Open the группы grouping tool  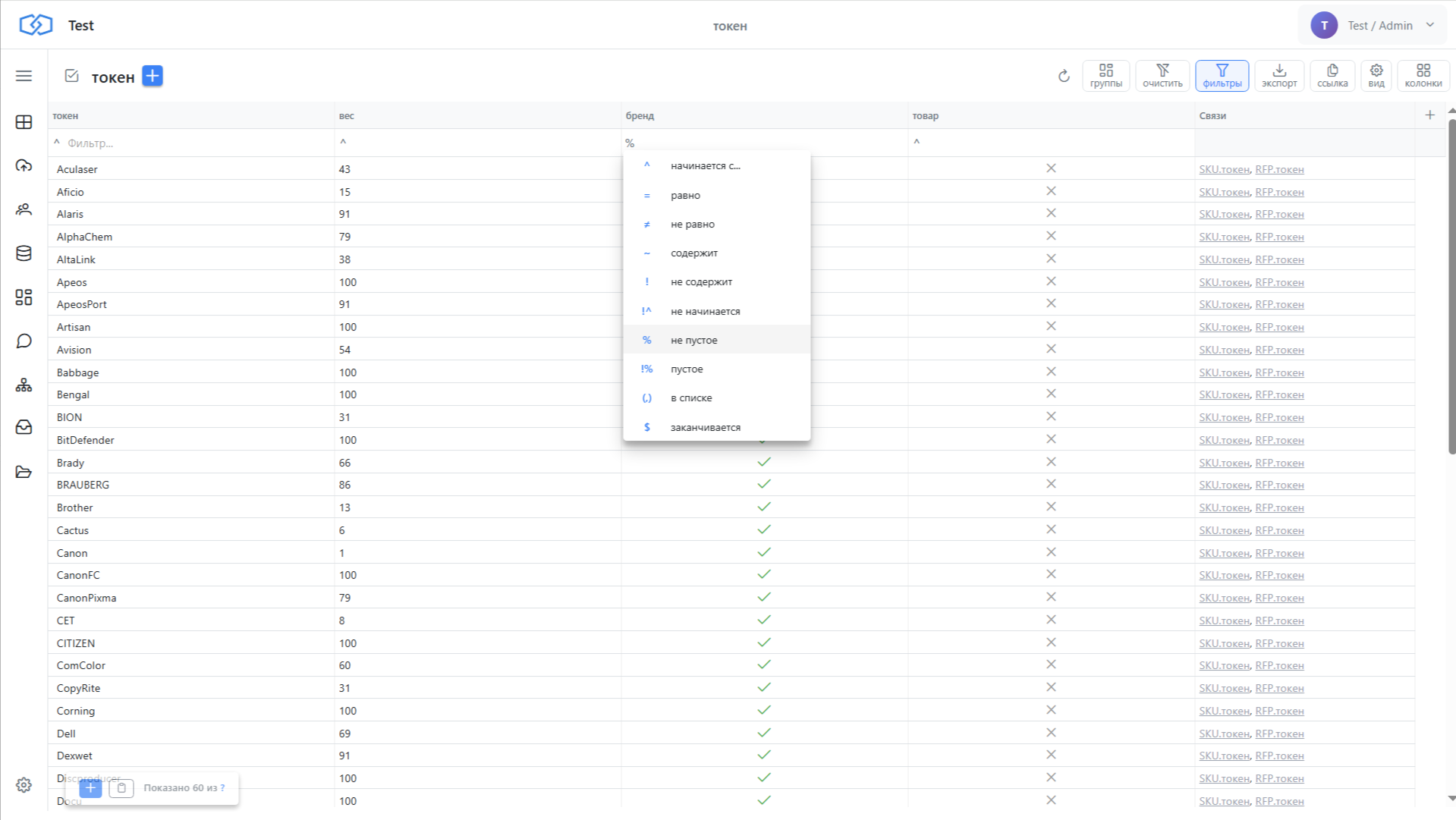[1105, 76]
